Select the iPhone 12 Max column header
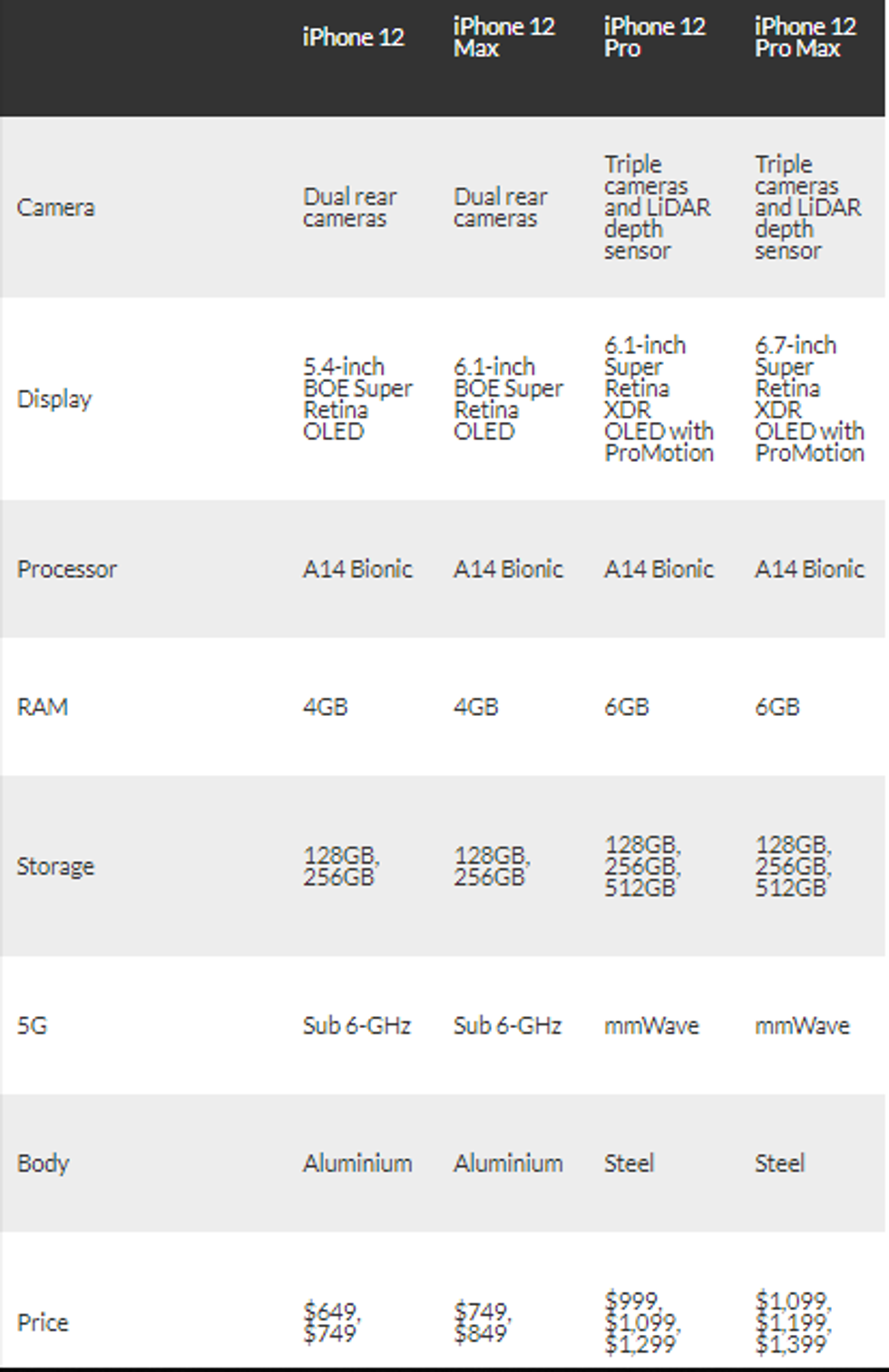The height and width of the screenshot is (1372, 889). click(x=503, y=37)
